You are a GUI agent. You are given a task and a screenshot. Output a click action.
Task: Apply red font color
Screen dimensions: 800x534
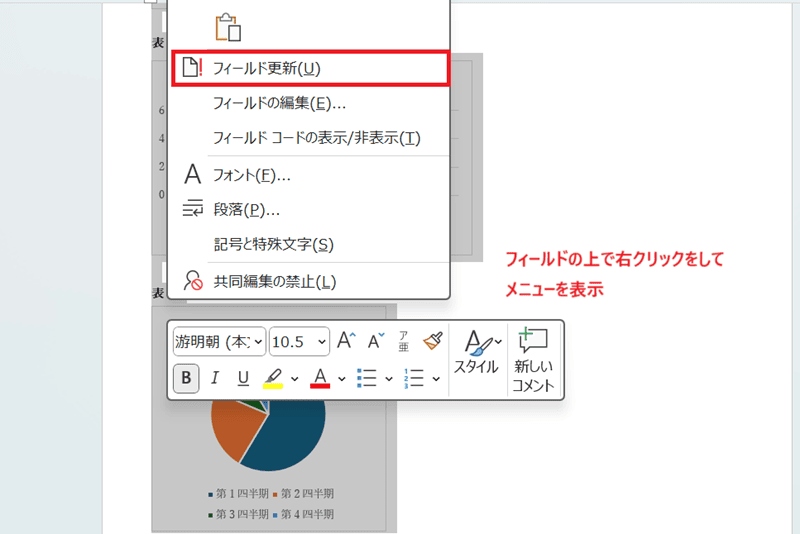320,378
